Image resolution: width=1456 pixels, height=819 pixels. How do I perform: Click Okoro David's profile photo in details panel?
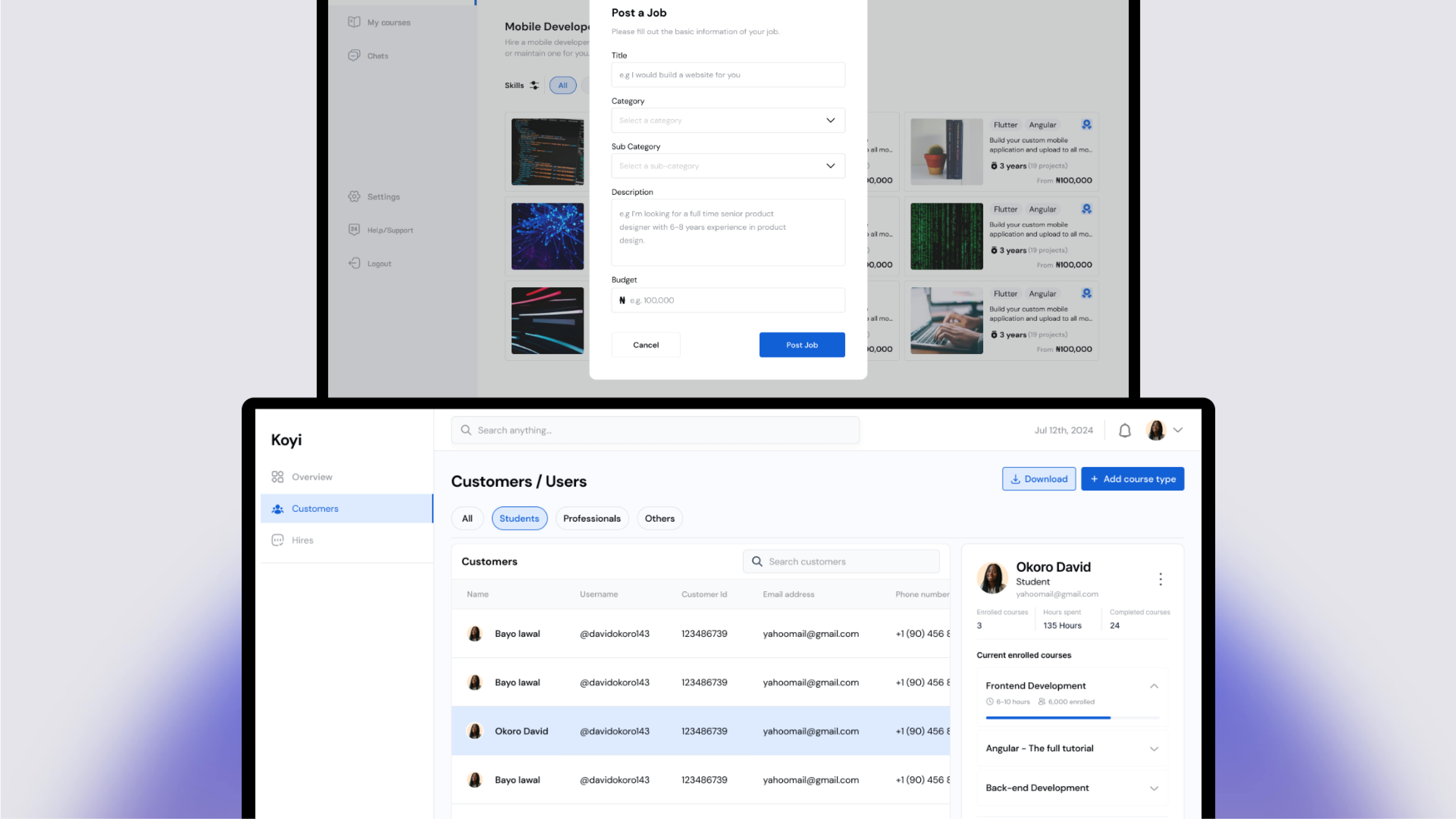click(x=992, y=578)
